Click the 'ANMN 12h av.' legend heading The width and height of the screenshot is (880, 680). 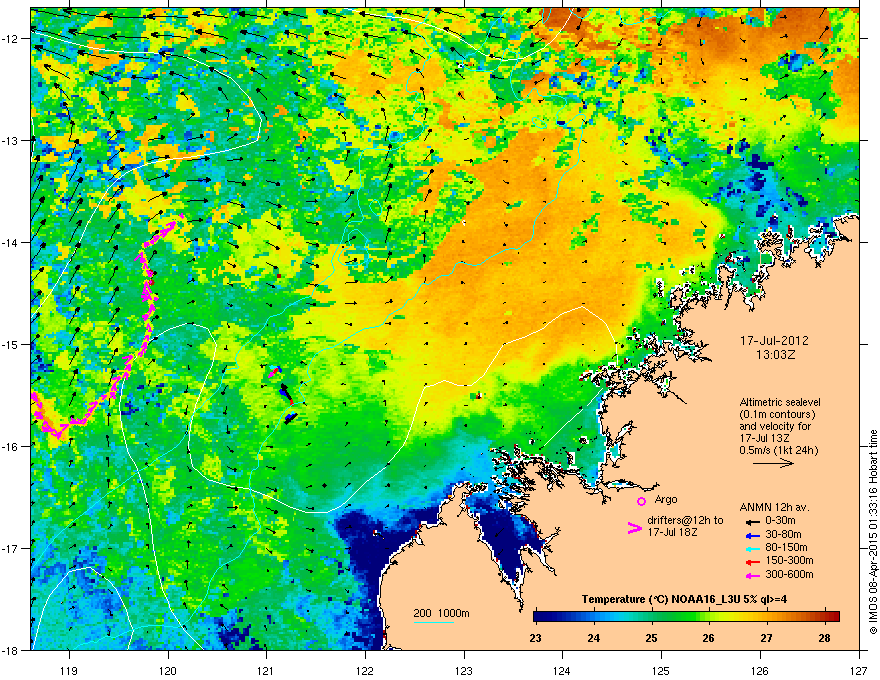tap(774, 508)
